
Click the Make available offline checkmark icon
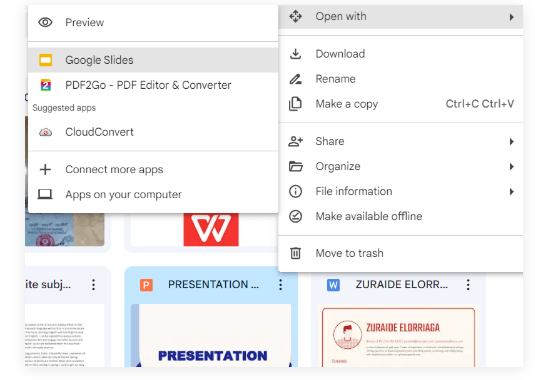[295, 216]
